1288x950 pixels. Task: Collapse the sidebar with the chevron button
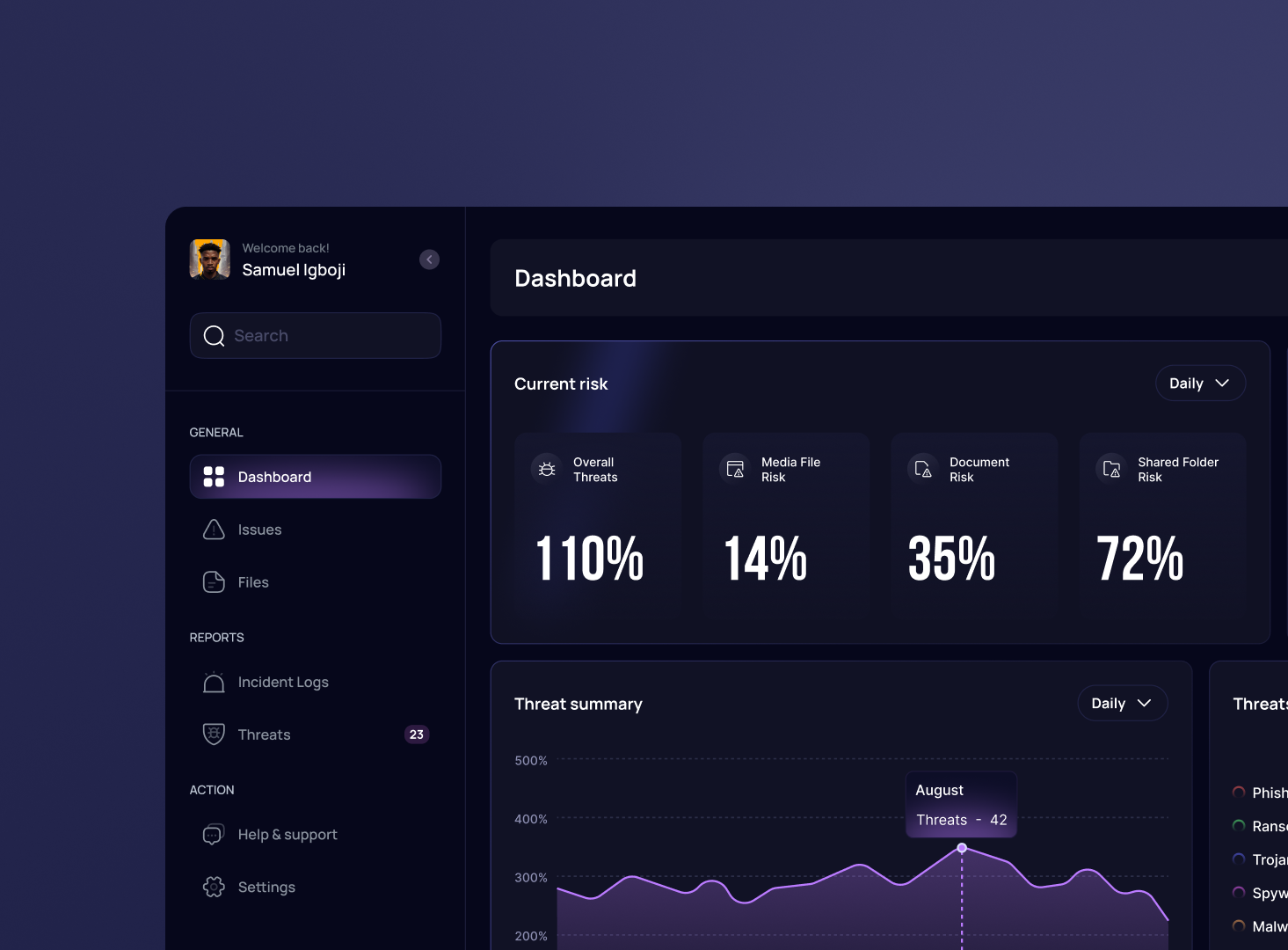click(429, 259)
